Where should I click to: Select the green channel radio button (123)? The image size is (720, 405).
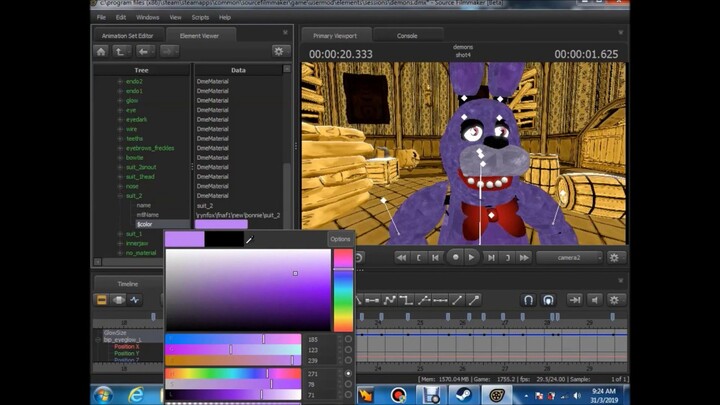[x=348, y=350]
